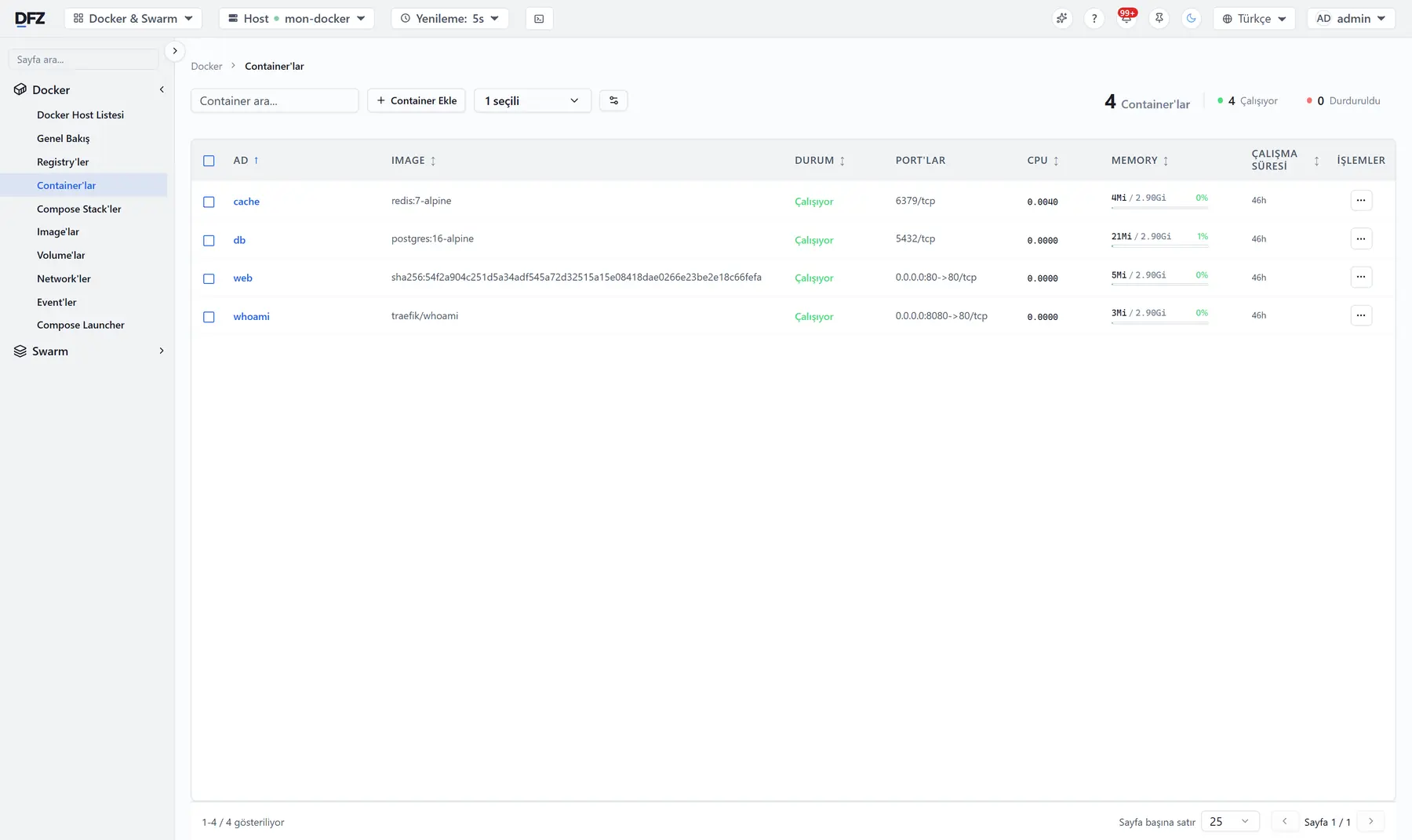1412x840 pixels.
Task: Click the cache memory usage bar
Action: pos(1159,208)
